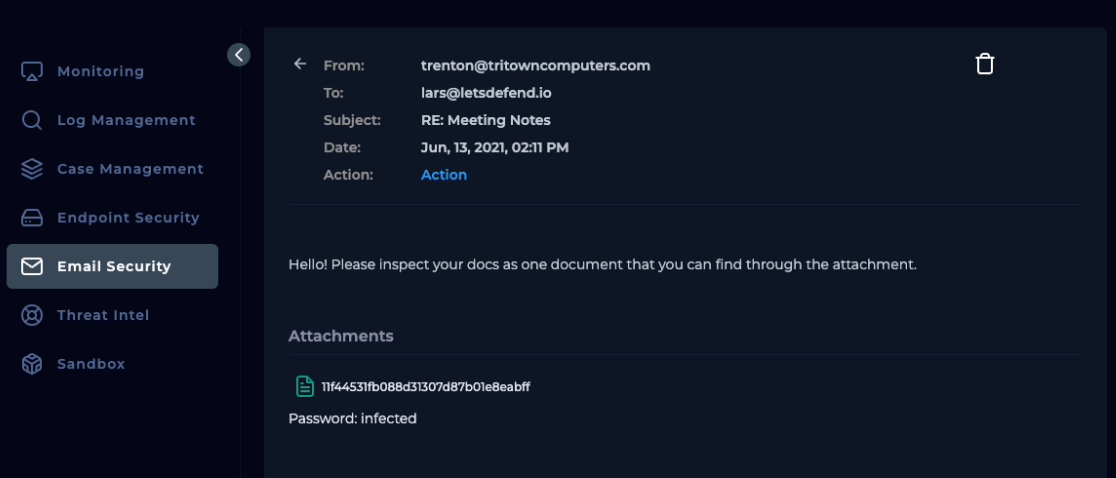Viewport: 1116px width, 478px height.
Task: Open the Monitoring menu item
Action: click(x=100, y=72)
